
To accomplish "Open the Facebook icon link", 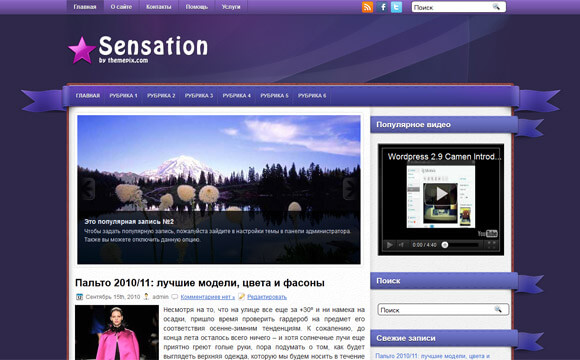I will (x=382, y=7).
